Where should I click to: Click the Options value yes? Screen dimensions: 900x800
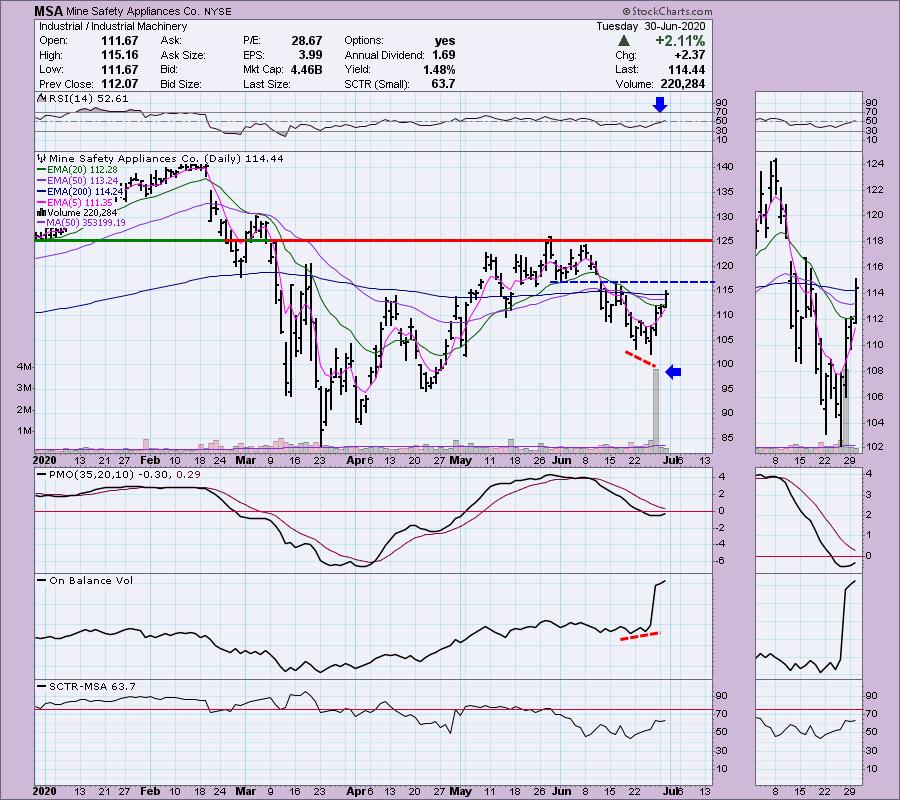pyautogui.click(x=445, y=41)
